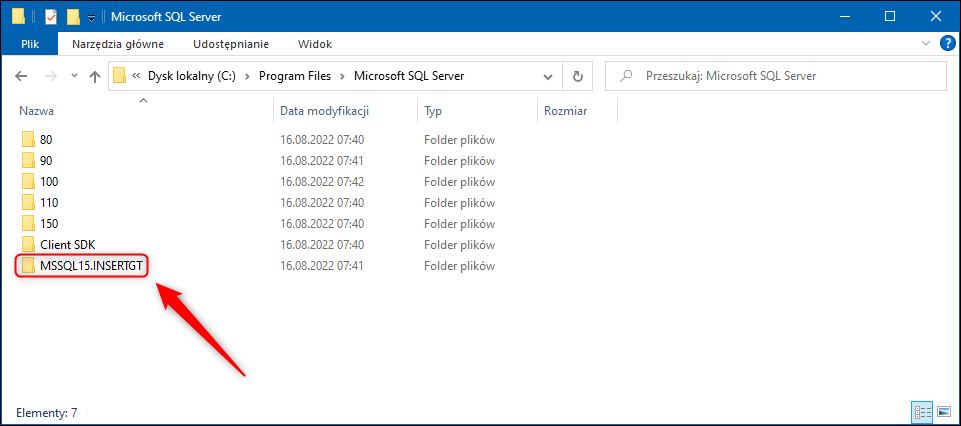Click the Up one level arrow

pyautogui.click(x=95, y=76)
